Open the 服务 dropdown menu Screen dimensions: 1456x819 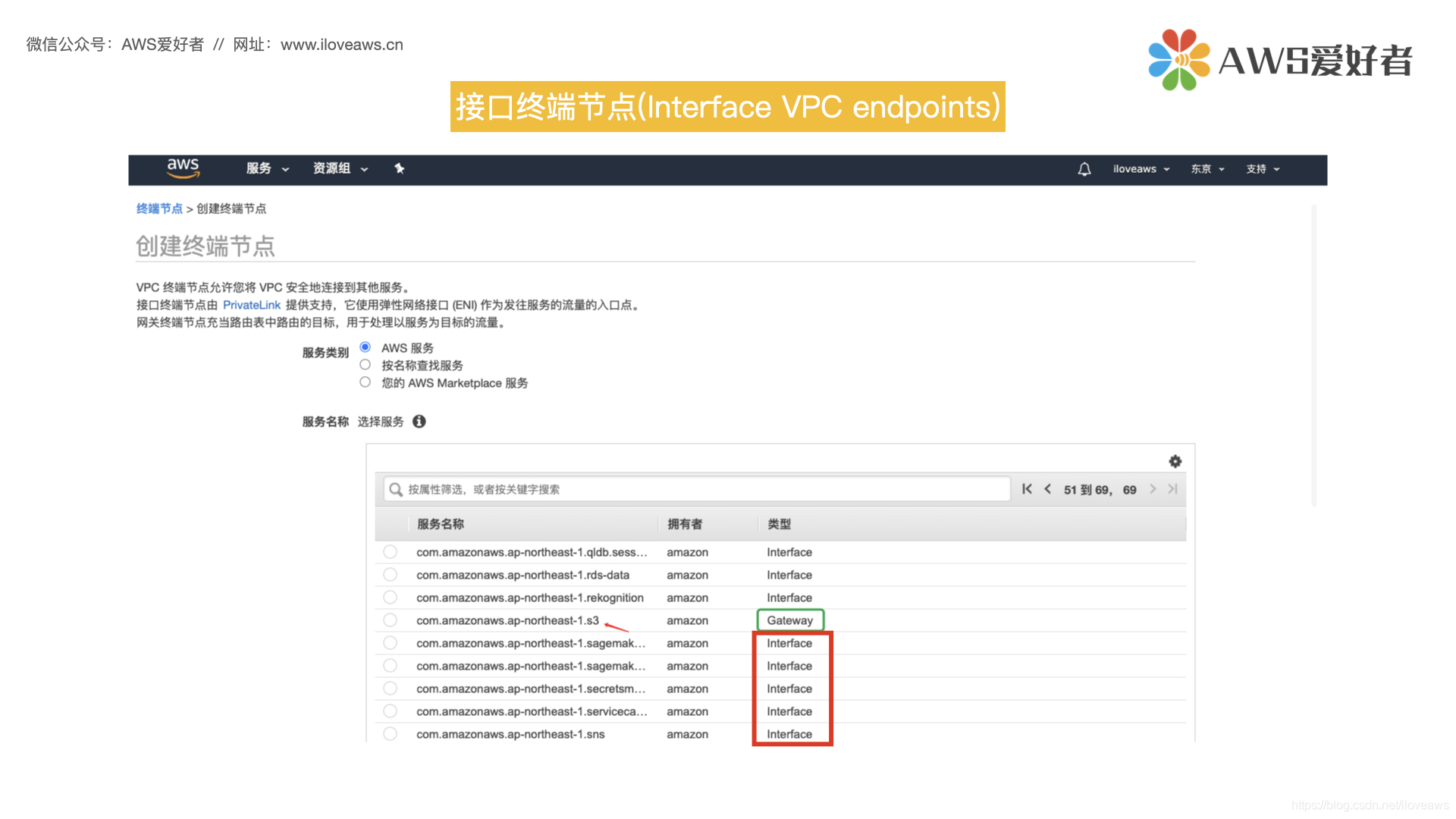[x=268, y=168]
